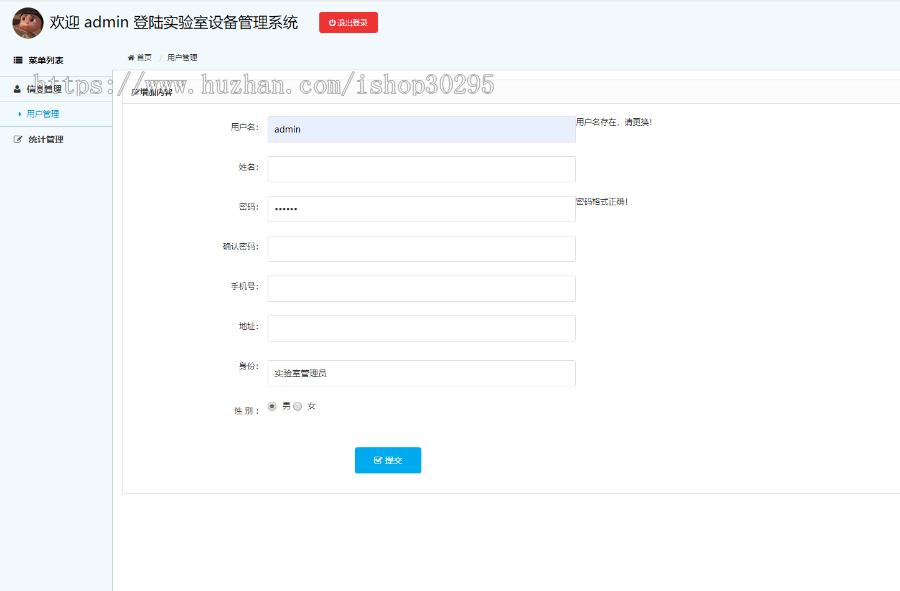The image size is (900, 591).
Task: Click the edit pencil icon beside 统计管理
Action: tap(18, 138)
